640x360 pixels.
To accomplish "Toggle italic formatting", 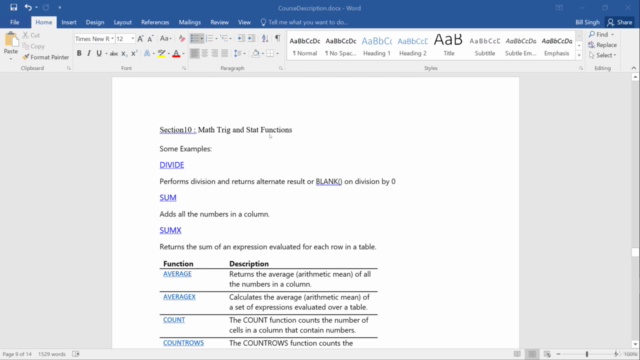I will (89, 53).
